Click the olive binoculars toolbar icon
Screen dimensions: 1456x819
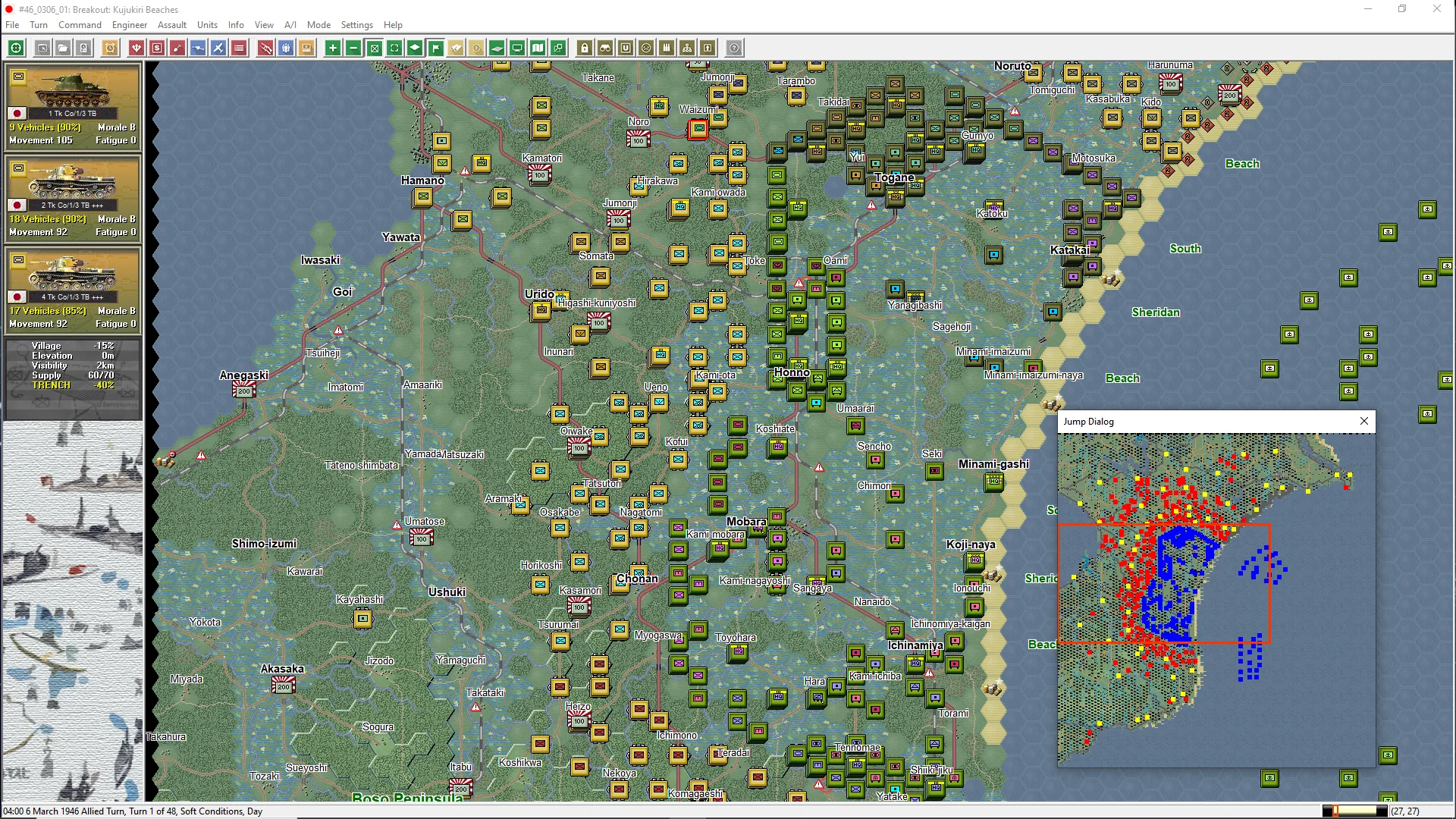click(605, 49)
